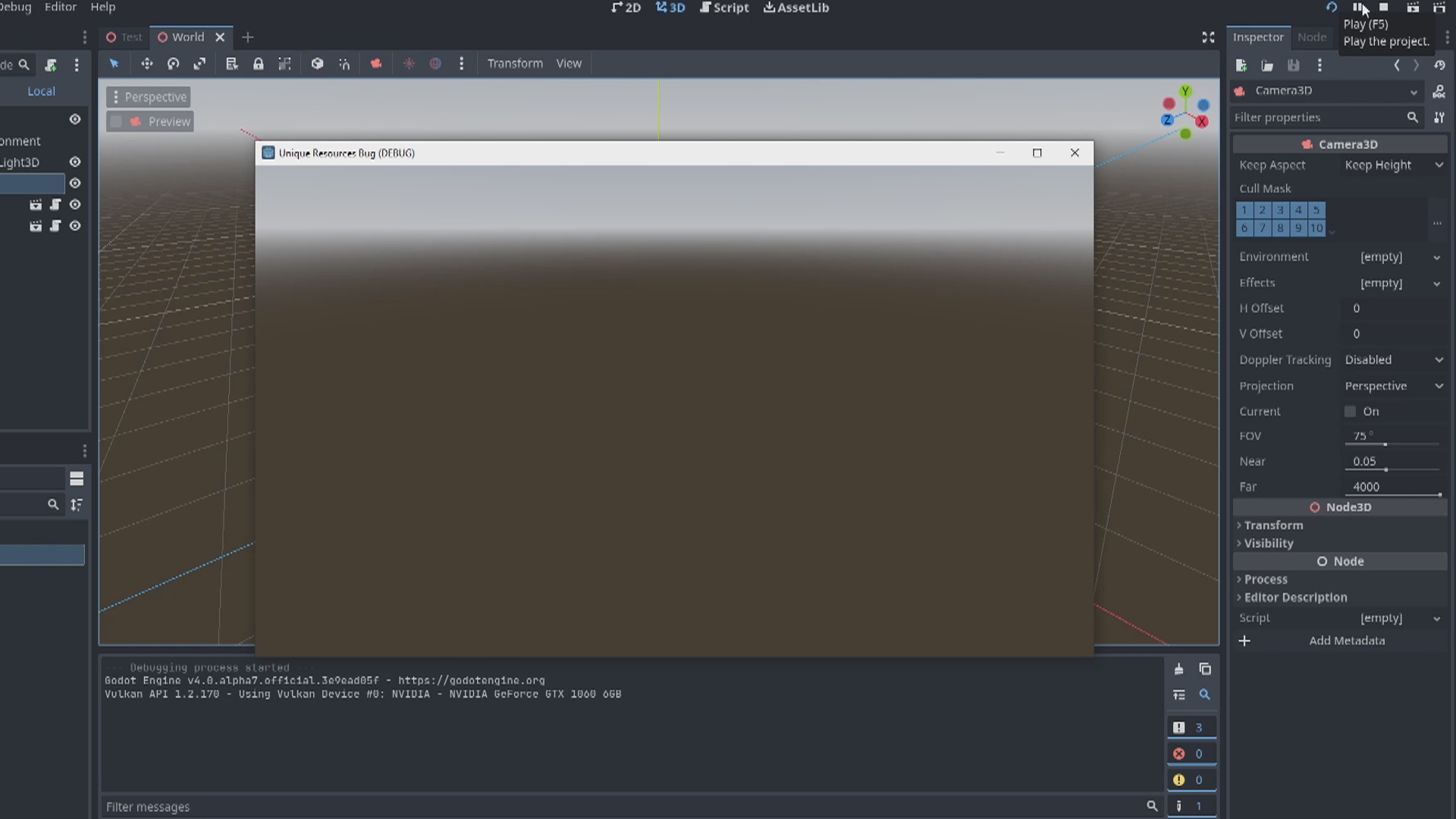Screen dimensions: 1456x819
Task: Click the Add Metadata button
Action: point(1347,641)
